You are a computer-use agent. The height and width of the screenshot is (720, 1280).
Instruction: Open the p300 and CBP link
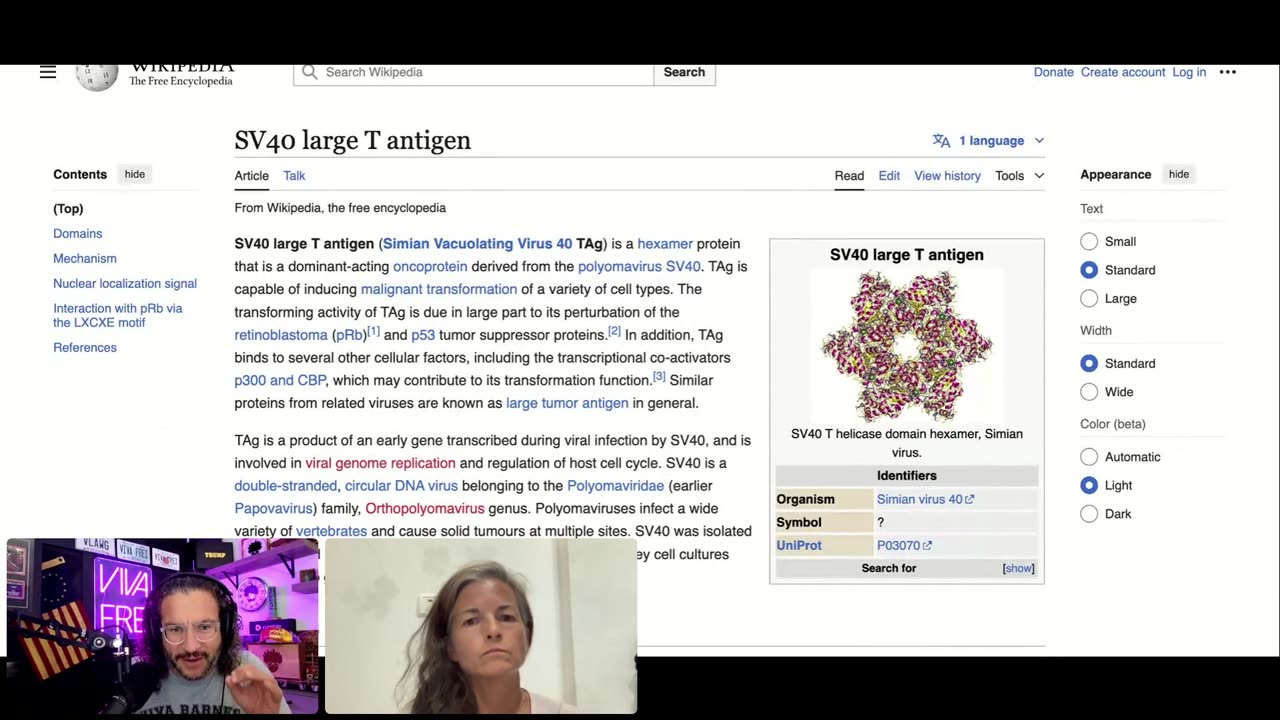[x=280, y=380]
